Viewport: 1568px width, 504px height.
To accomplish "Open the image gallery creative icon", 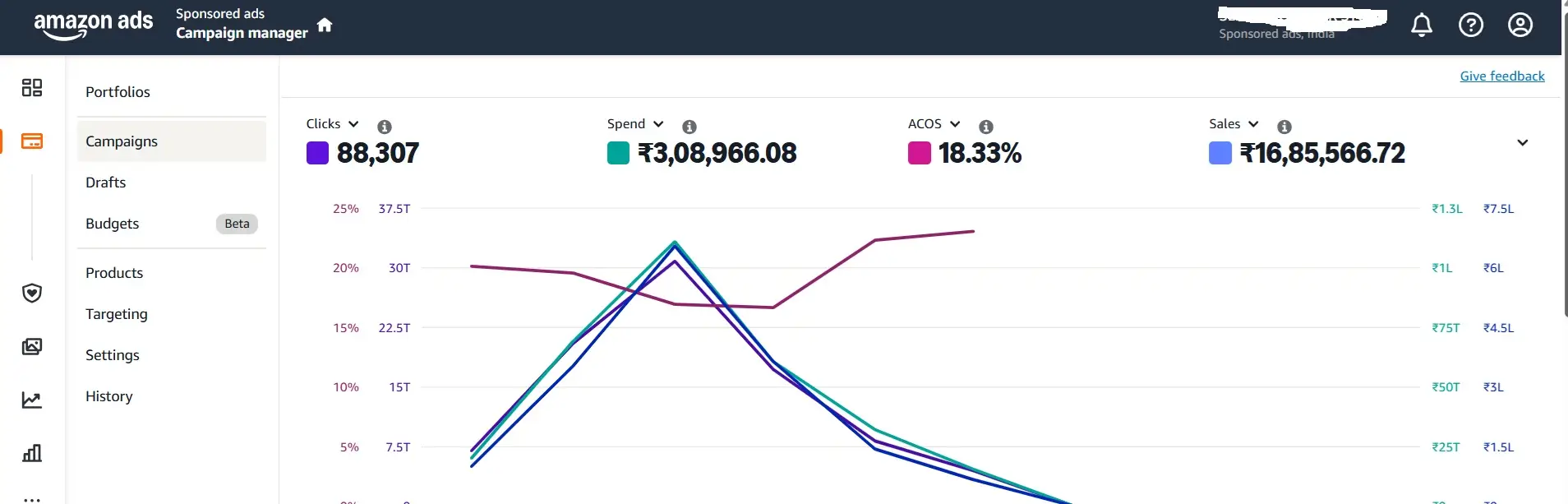I will point(32,347).
